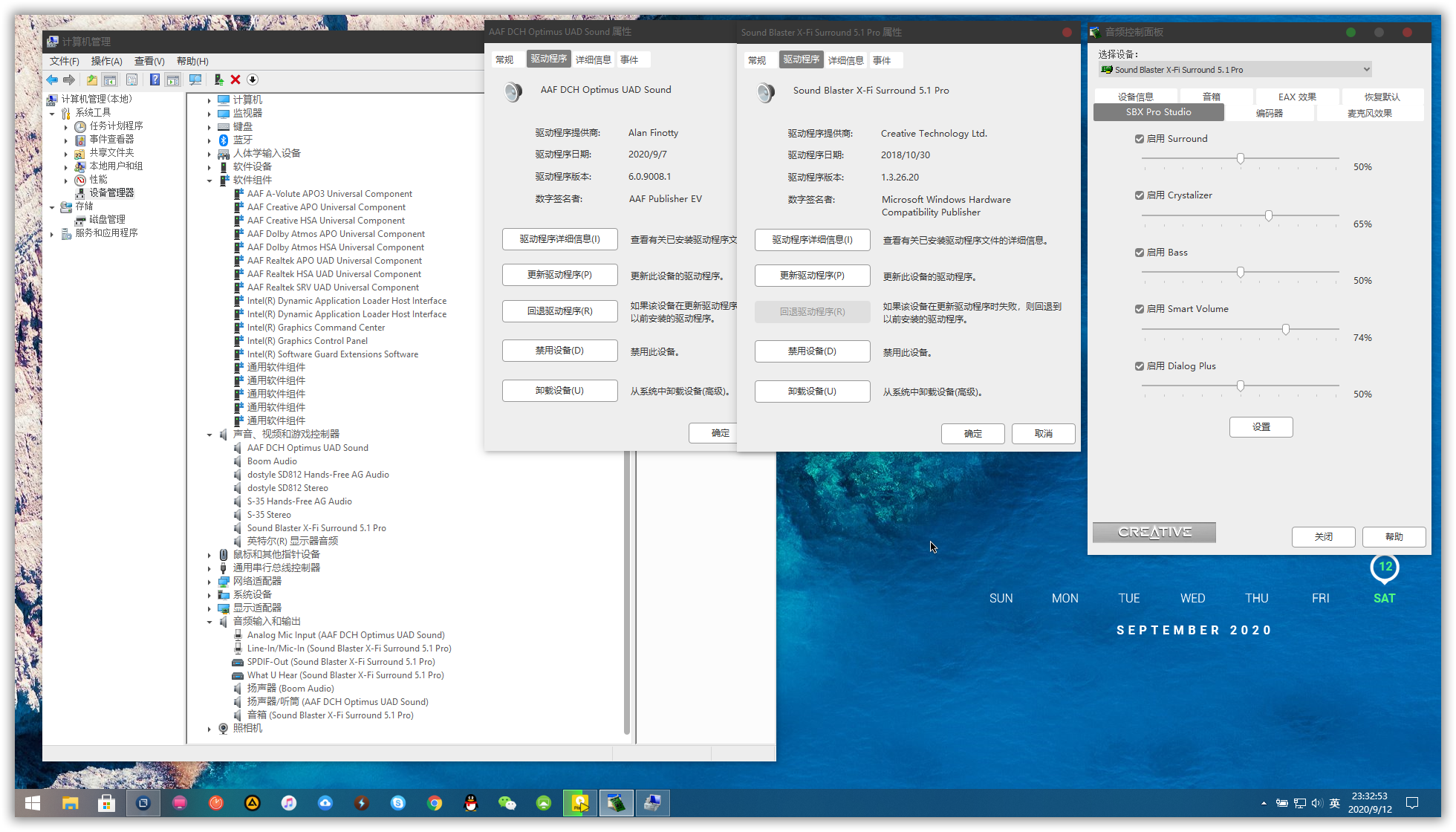
Task: Open Help with the blue question mark icon
Action: point(155,79)
